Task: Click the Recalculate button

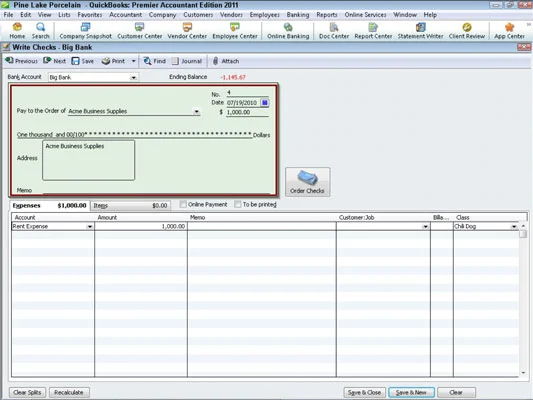Action: 69,393
